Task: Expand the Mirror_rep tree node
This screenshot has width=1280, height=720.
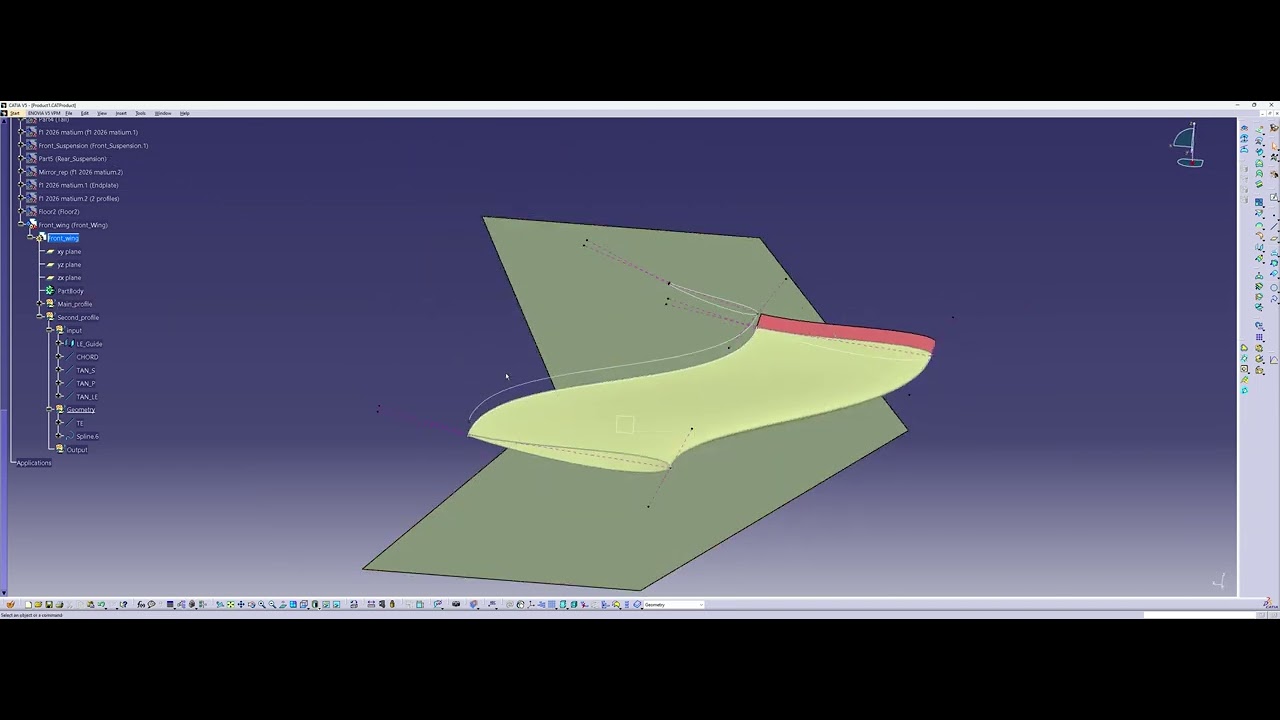Action: point(20,172)
